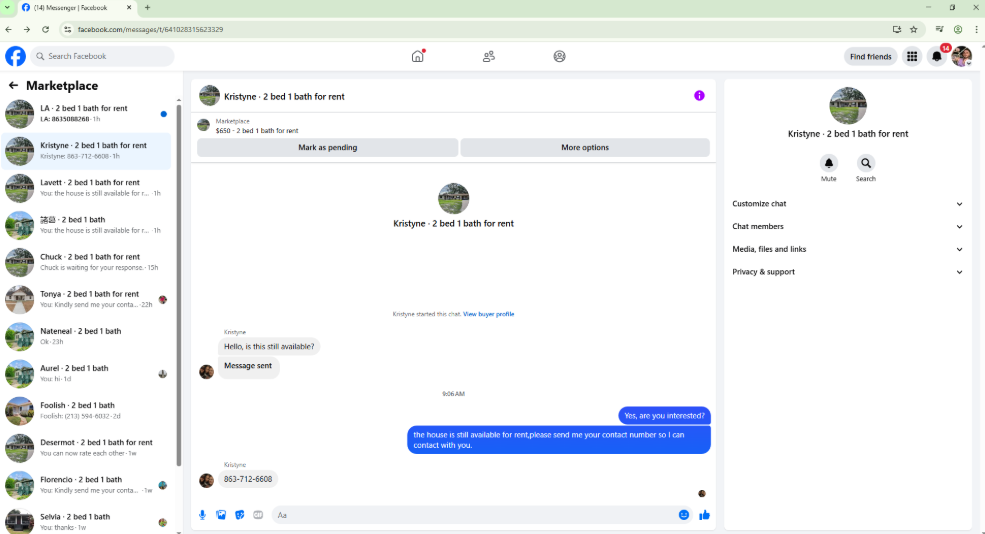Open View buyer profile link
This screenshot has height=534, width=985.
[488, 314]
